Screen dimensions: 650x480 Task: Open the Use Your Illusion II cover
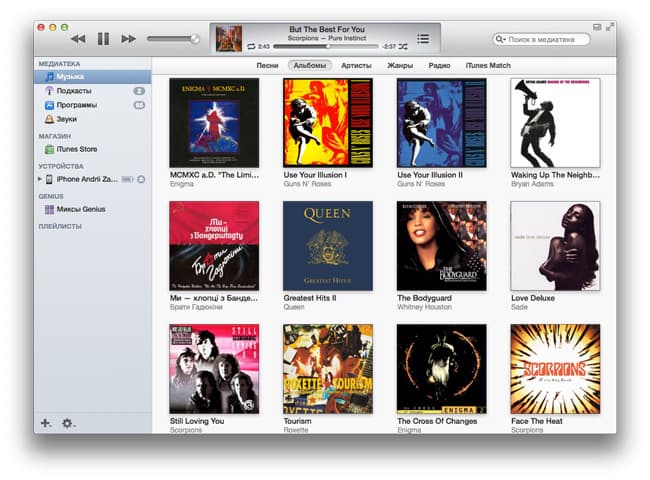tap(441, 123)
